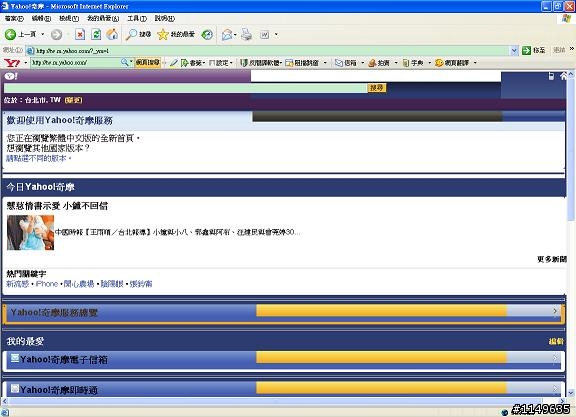Open the dropdown arrow beside 阻擋視窗

(x=325, y=63)
